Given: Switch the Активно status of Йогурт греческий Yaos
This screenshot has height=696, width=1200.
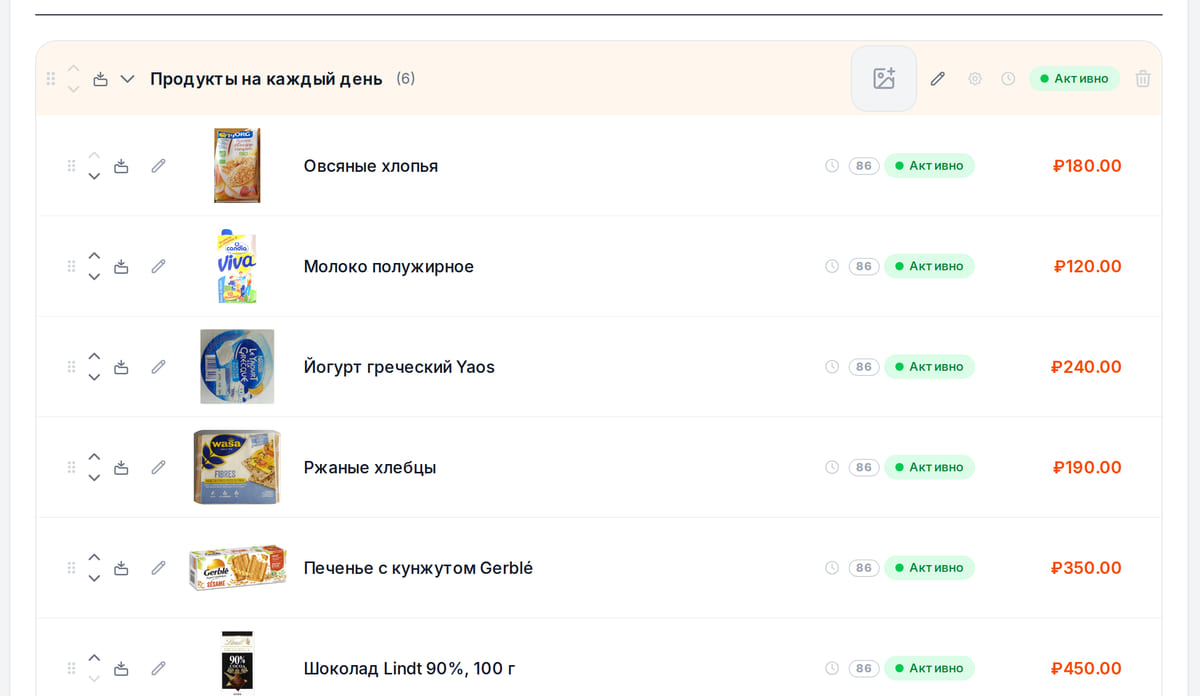Looking at the screenshot, I should coord(929,367).
